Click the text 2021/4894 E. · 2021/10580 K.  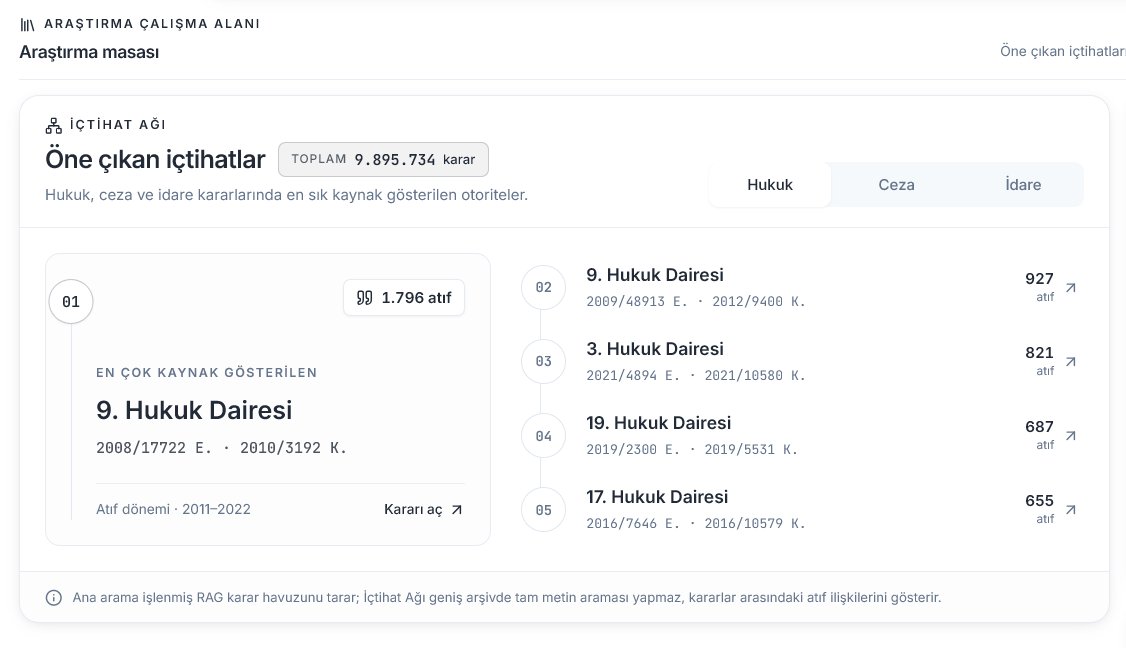click(x=696, y=376)
